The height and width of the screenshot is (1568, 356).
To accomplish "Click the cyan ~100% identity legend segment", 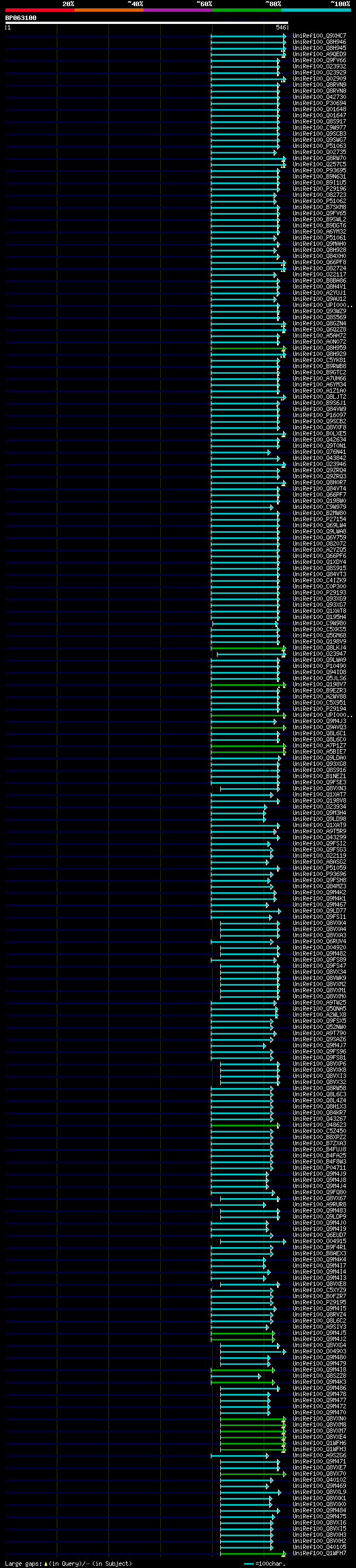I will click(x=316, y=10).
